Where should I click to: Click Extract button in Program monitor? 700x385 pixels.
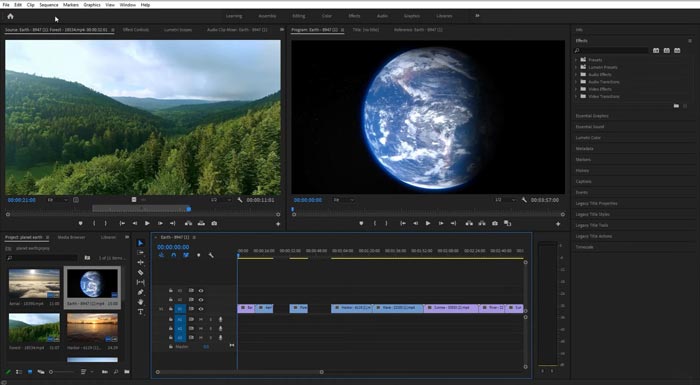[x=482, y=223]
